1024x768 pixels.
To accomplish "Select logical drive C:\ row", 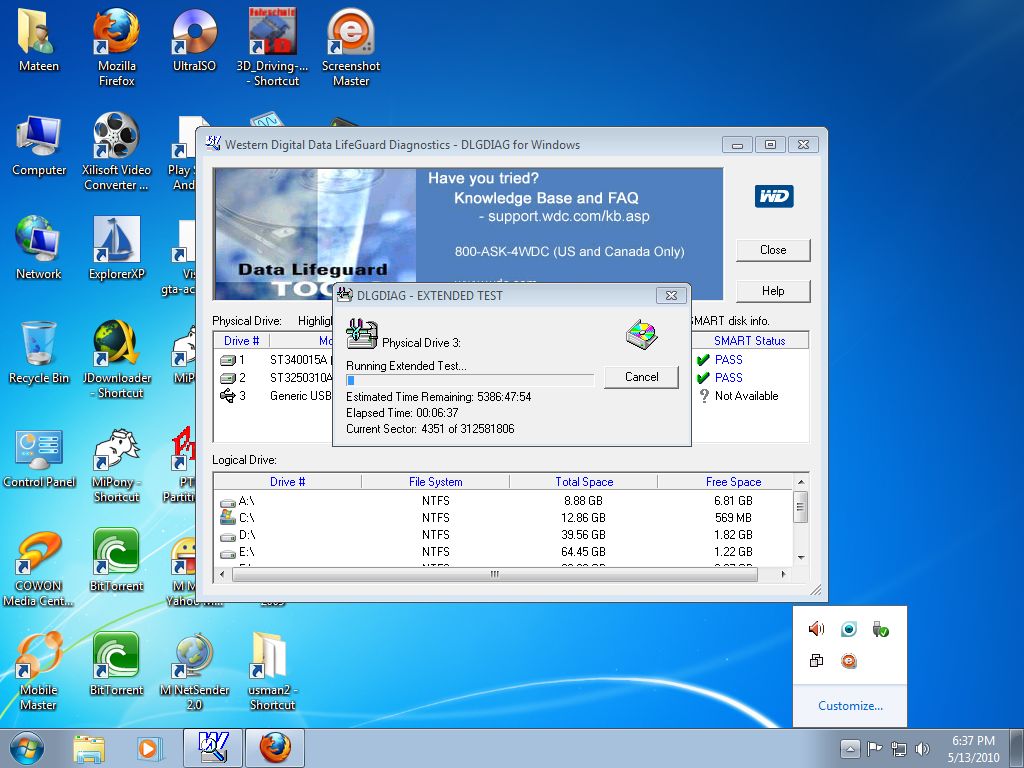I will 504,518.
